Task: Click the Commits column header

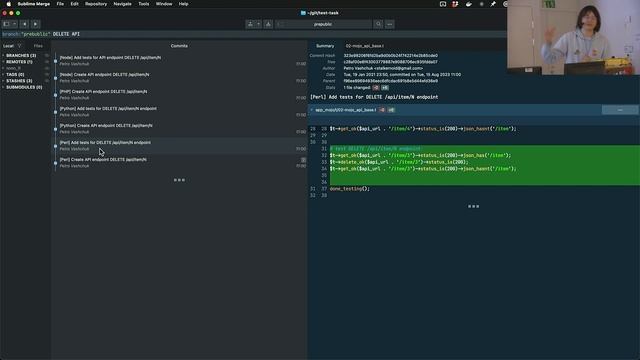Action: [x=179, y=46]
